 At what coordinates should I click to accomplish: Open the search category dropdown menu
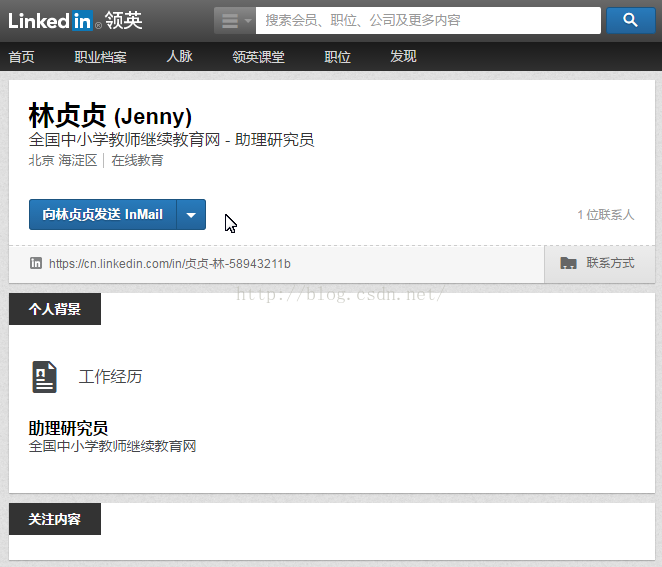pos(235,20)
